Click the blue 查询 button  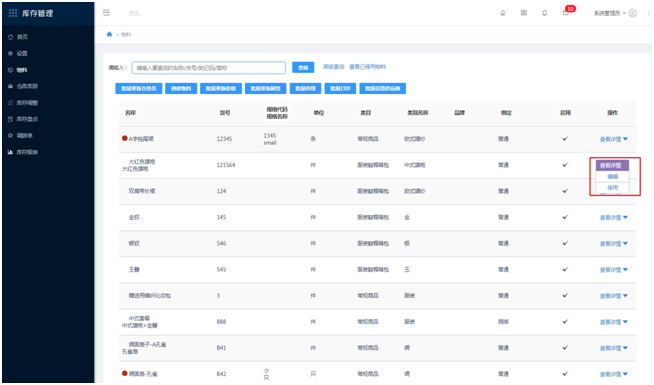pyautogui.click(x=303, y=68)
